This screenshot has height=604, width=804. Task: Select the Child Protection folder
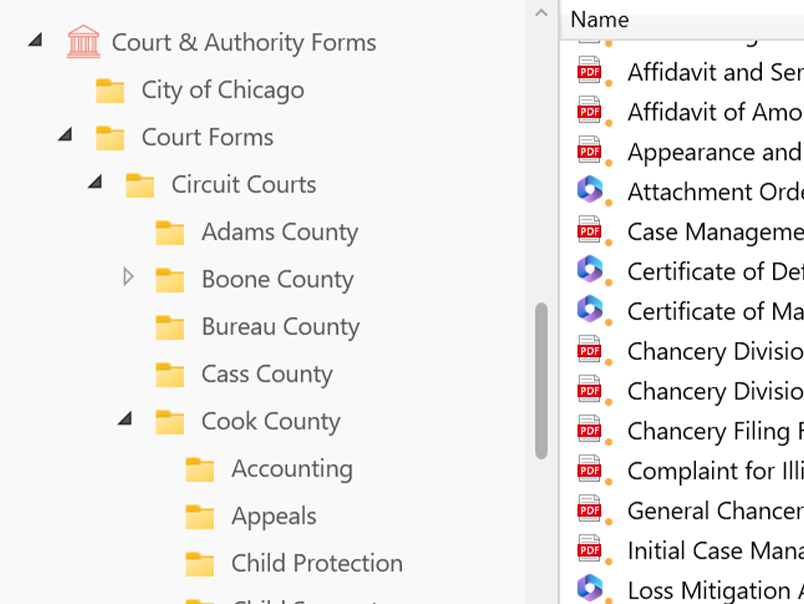click(x=316, y=563)
